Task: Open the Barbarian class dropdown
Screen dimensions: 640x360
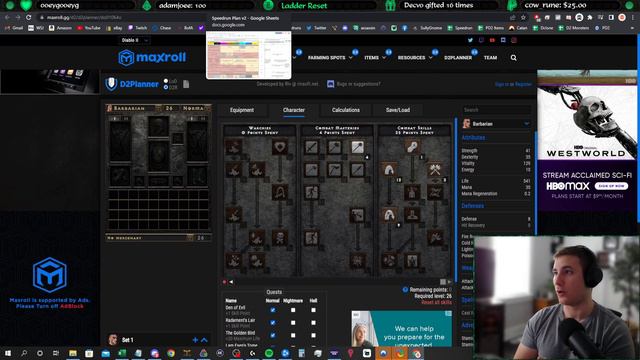Action: (x=496, y=124)
